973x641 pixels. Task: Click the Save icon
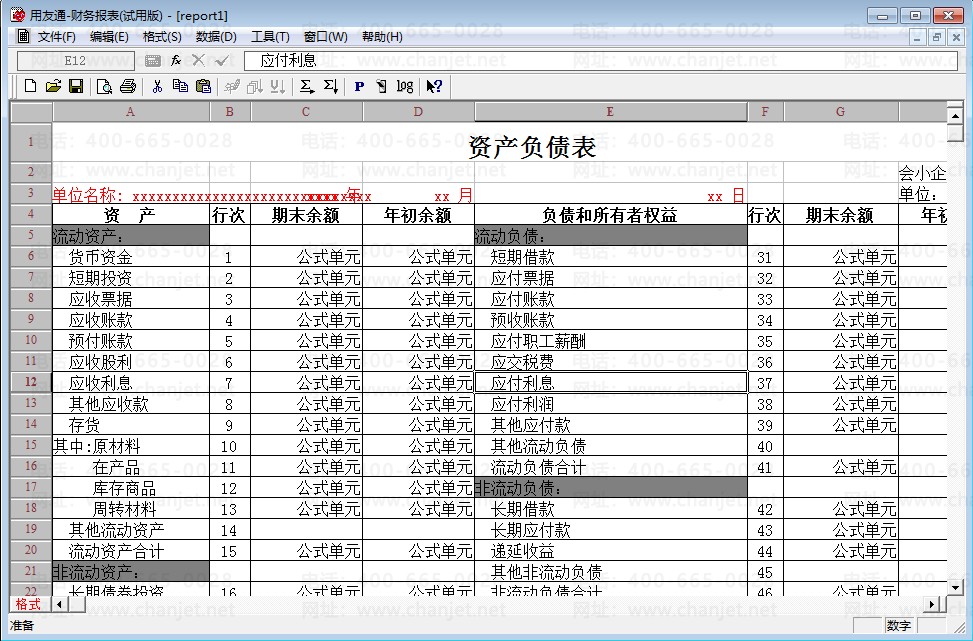point(74,86)
